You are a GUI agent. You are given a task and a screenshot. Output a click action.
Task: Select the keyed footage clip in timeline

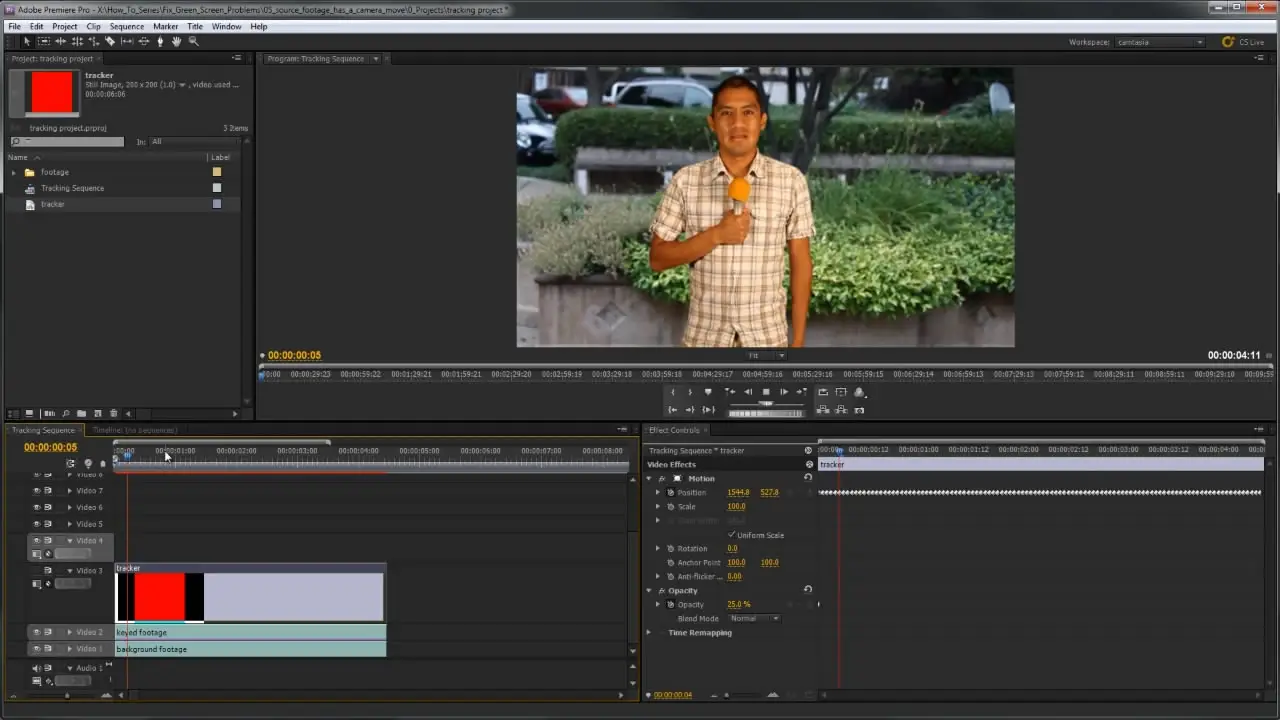[250, 632]
